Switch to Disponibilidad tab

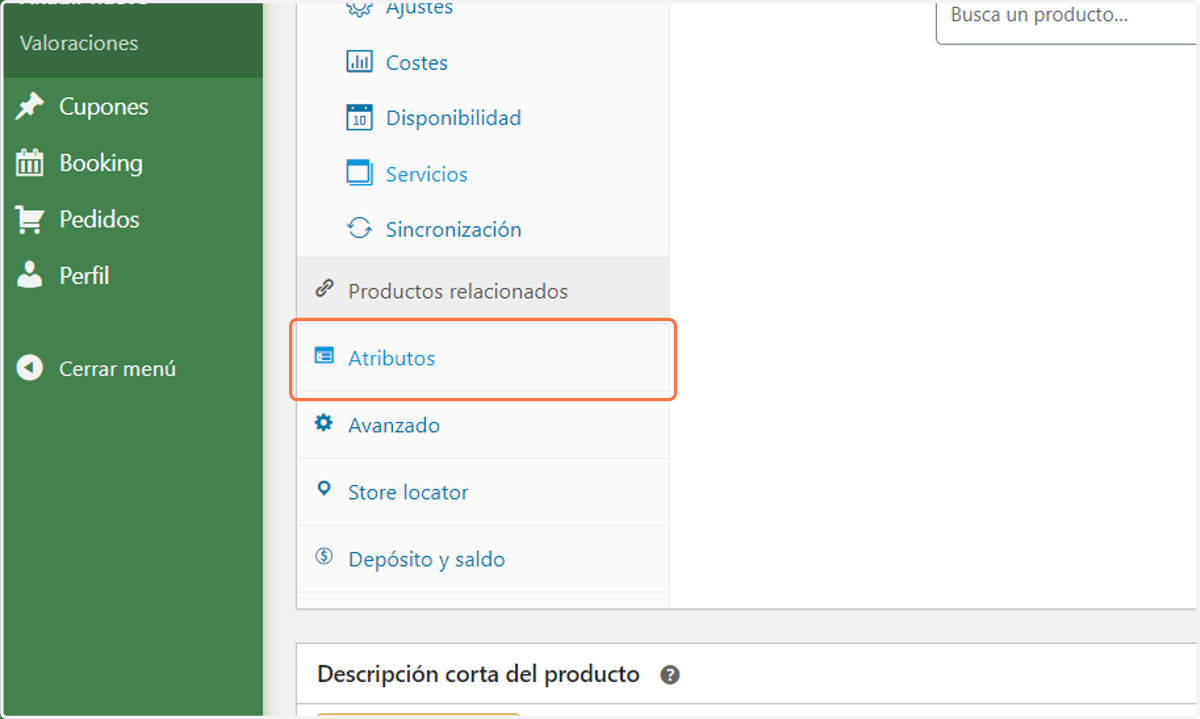[x=453, y=117]
